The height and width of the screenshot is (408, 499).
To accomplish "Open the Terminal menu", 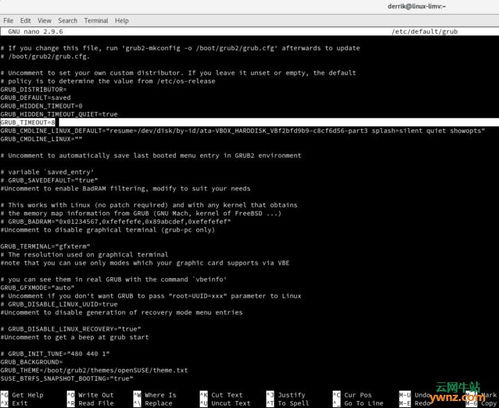I will pyautogui.click(x=96, y=21).
